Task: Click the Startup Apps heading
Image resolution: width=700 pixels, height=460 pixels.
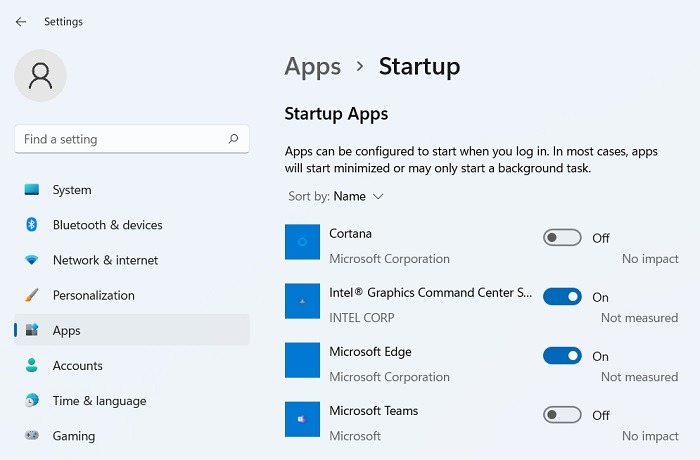Action: coord(336,114)
